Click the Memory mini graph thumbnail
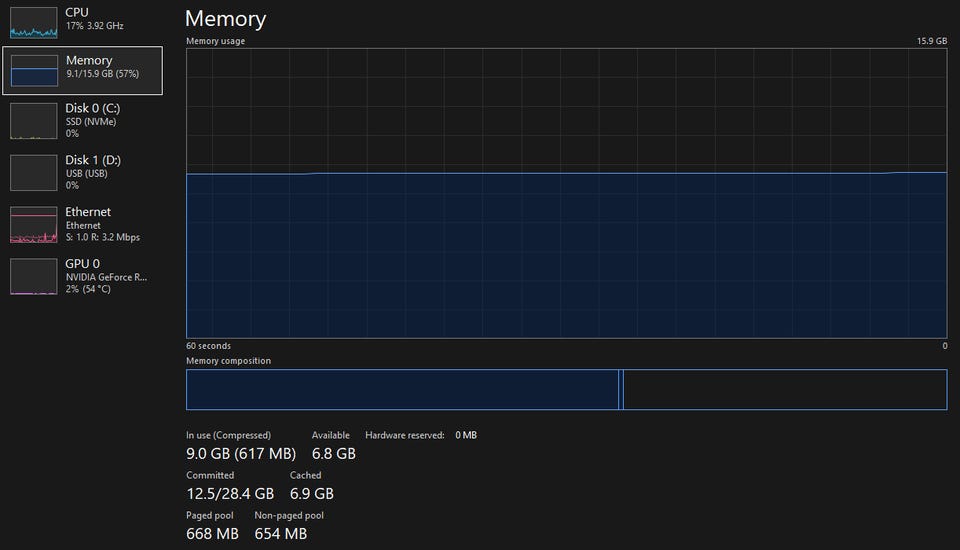The width and height of the screenshot is (960, 550). pyautogui.click(x=34, y=71)
